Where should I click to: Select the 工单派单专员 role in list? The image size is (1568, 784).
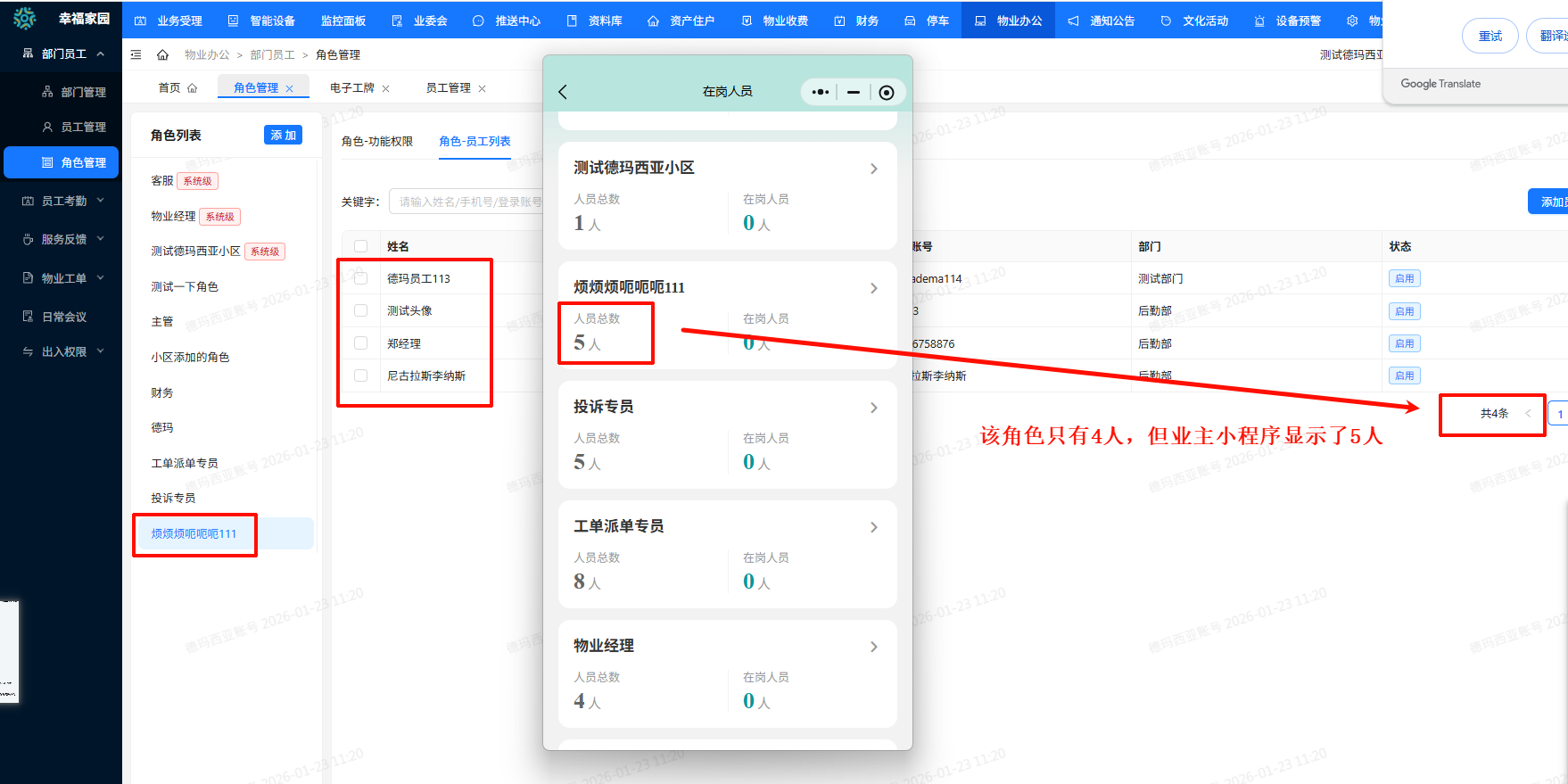point(185,463)
